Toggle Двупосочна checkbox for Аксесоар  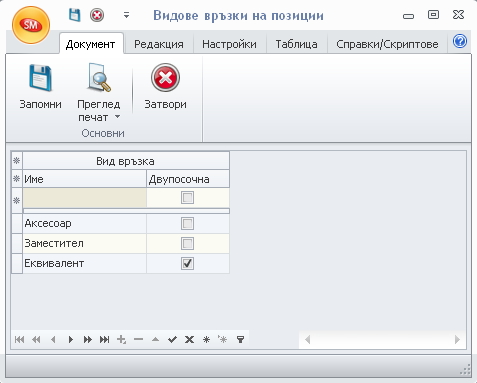[x=187, y=223]
